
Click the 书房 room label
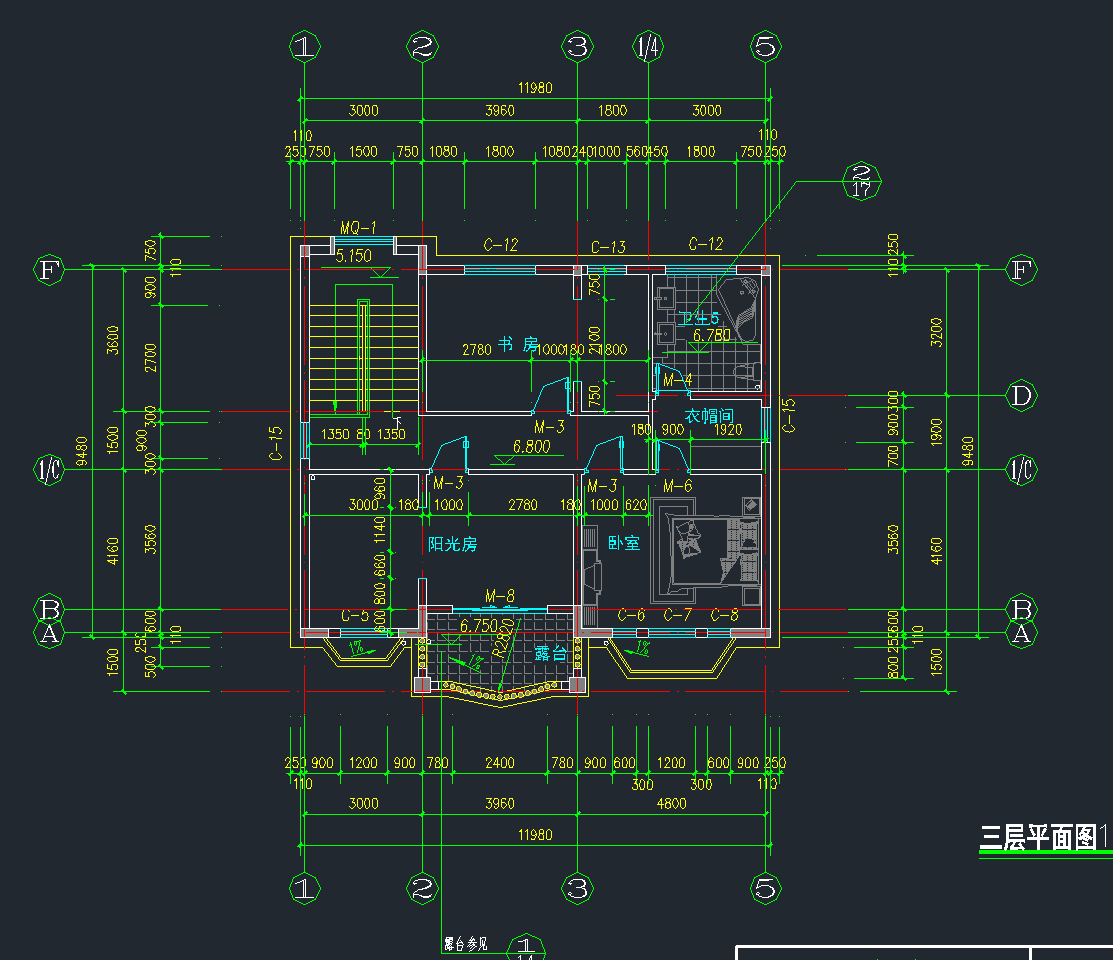pyautogui.click(x=518, y=344)
